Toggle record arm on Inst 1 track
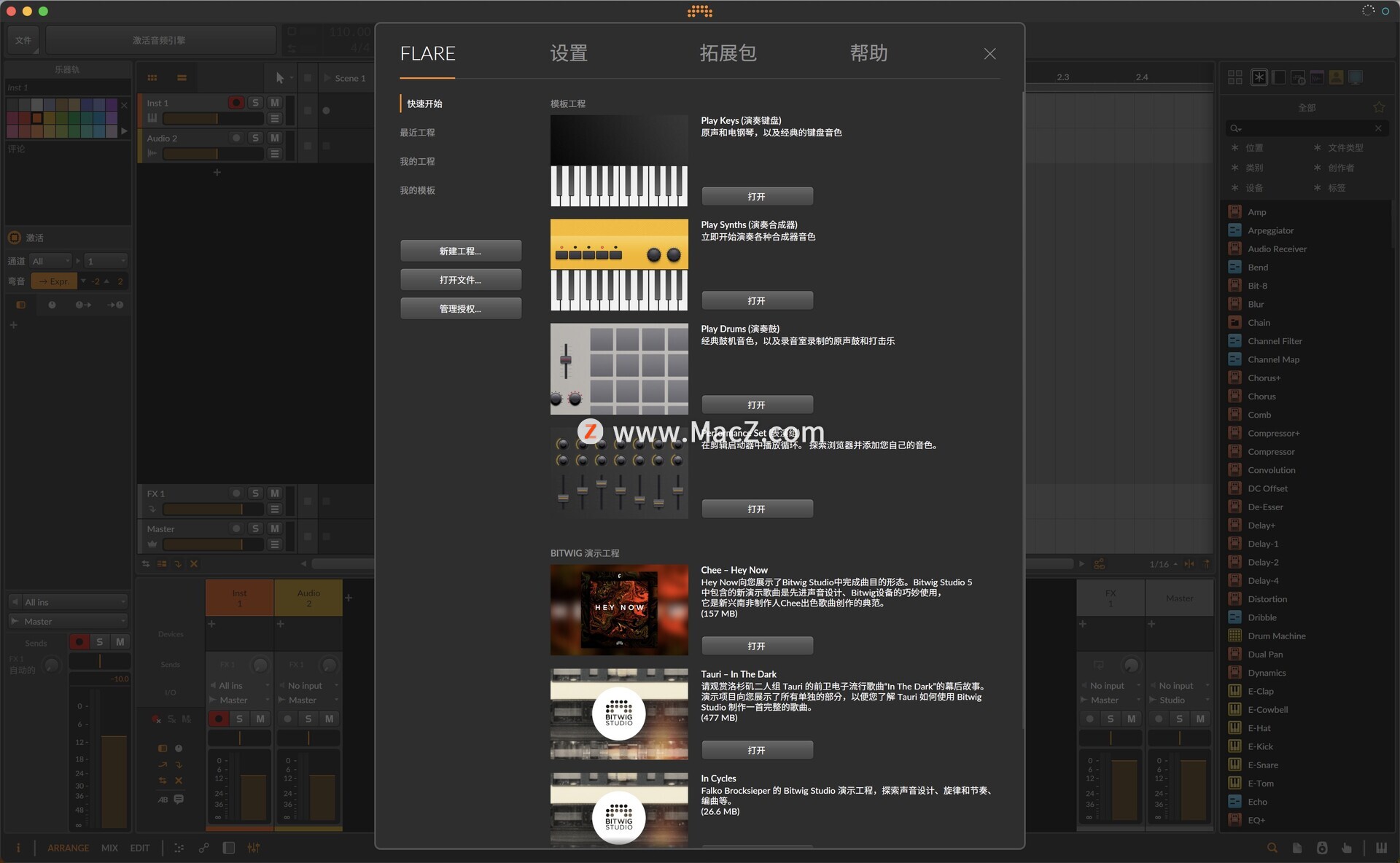The height and width of the screenshot is (863, 1400). point(236,103)
